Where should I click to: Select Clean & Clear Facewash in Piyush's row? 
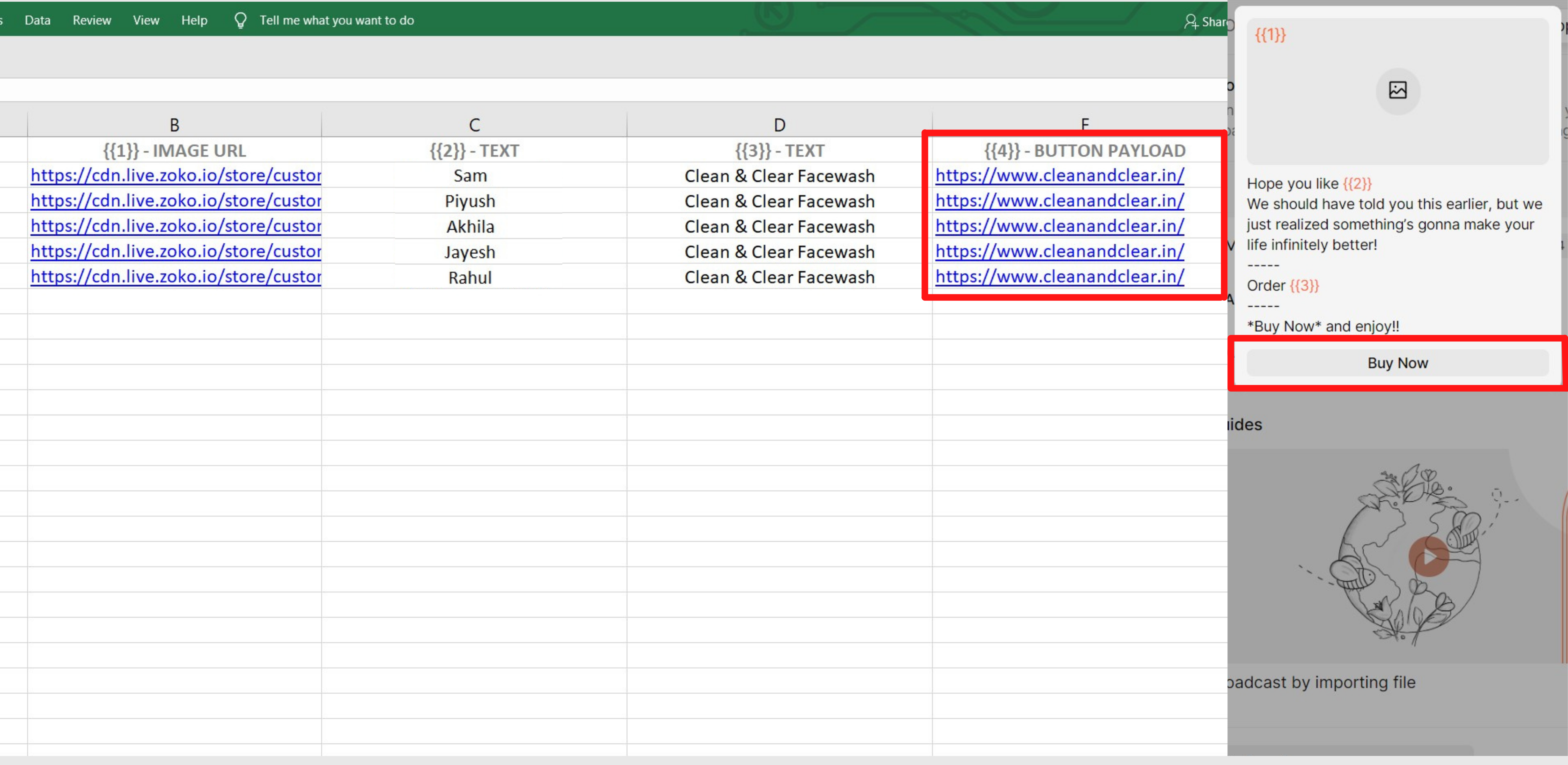coord(779,201)
